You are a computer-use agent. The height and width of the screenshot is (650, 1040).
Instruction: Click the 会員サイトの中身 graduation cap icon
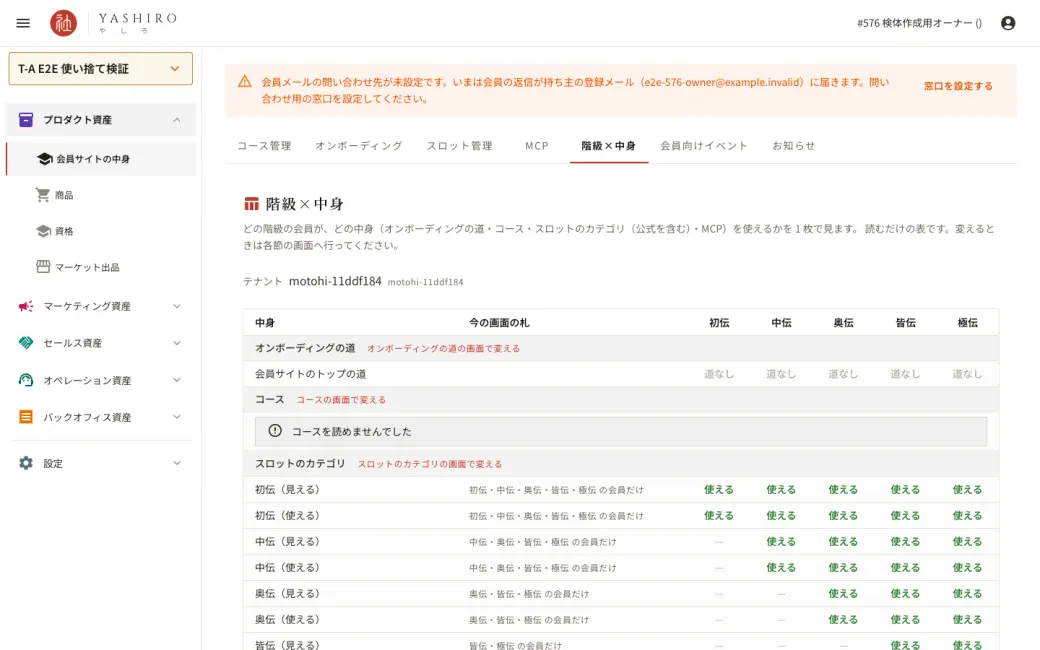(x=44, y=159)
